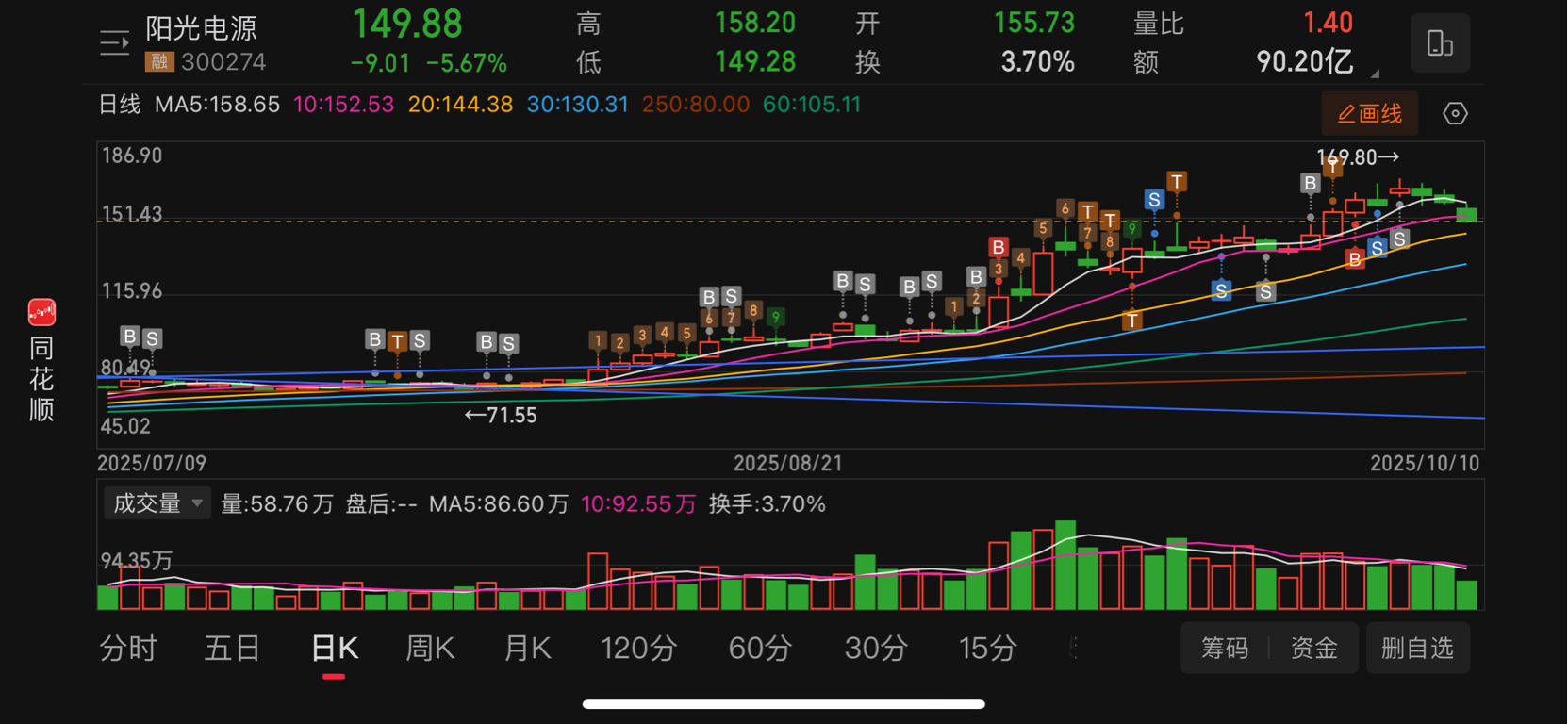Open the 成交量 indicator dropdown
This screenshot has width=1568, height=724.
[x=157, y=503]
